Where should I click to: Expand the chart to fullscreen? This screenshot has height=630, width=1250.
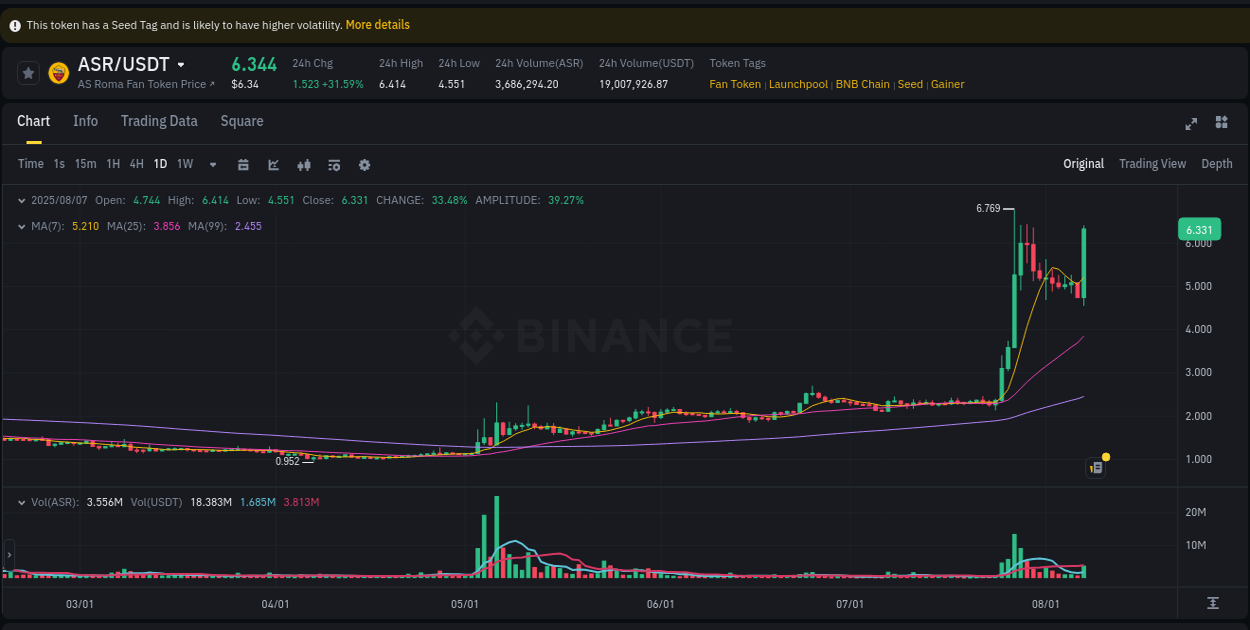click(1191, 123)
